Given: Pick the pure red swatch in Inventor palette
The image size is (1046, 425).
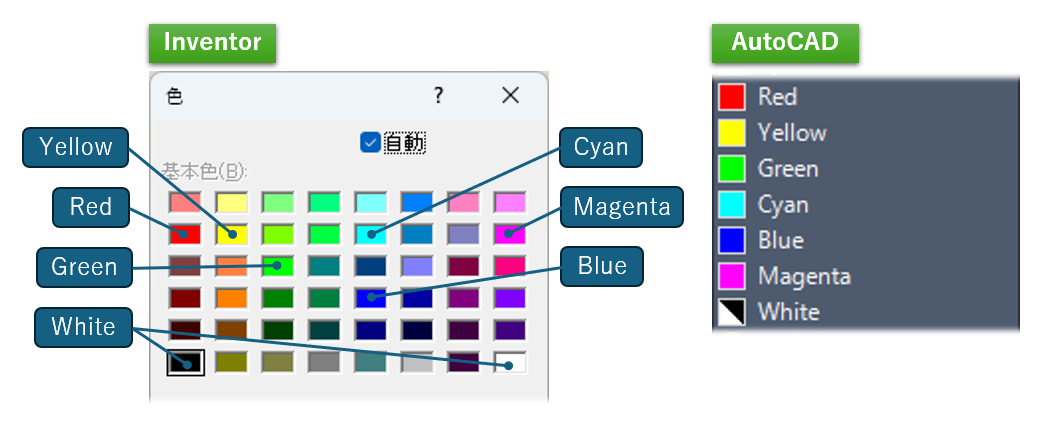Looking at the screenshot, I should tap(185, 234).
